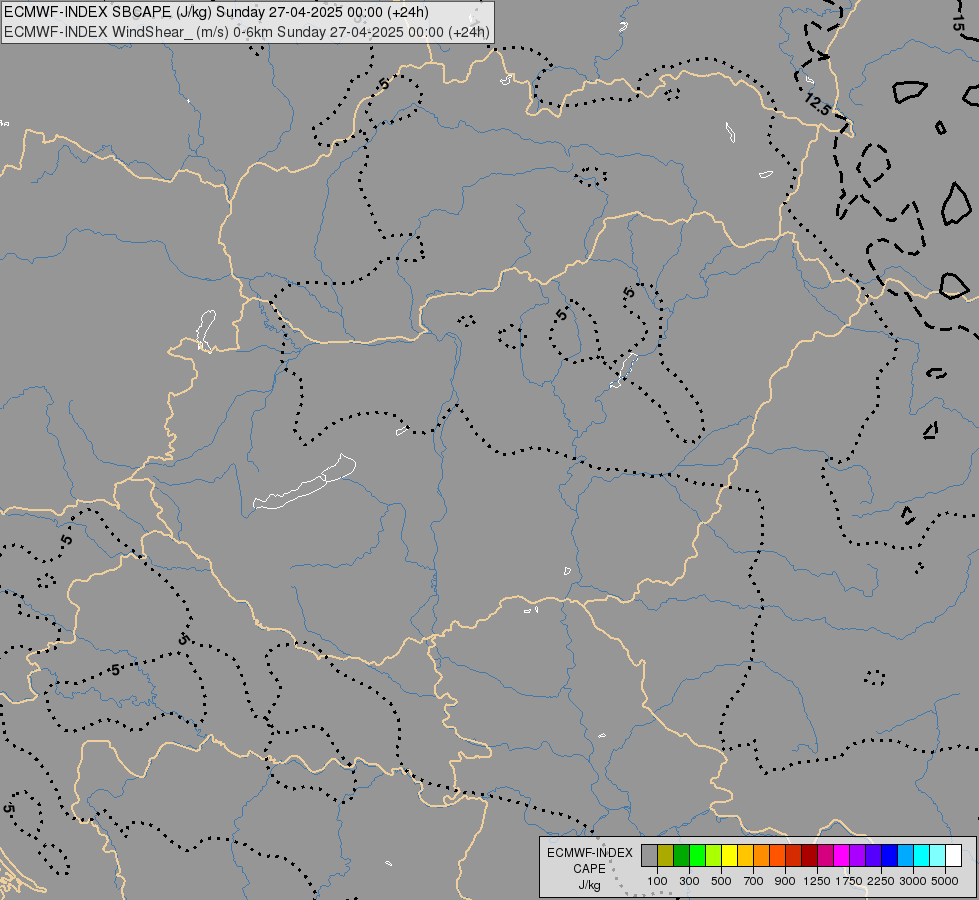Click the '700' legend value

pos(753,881)
